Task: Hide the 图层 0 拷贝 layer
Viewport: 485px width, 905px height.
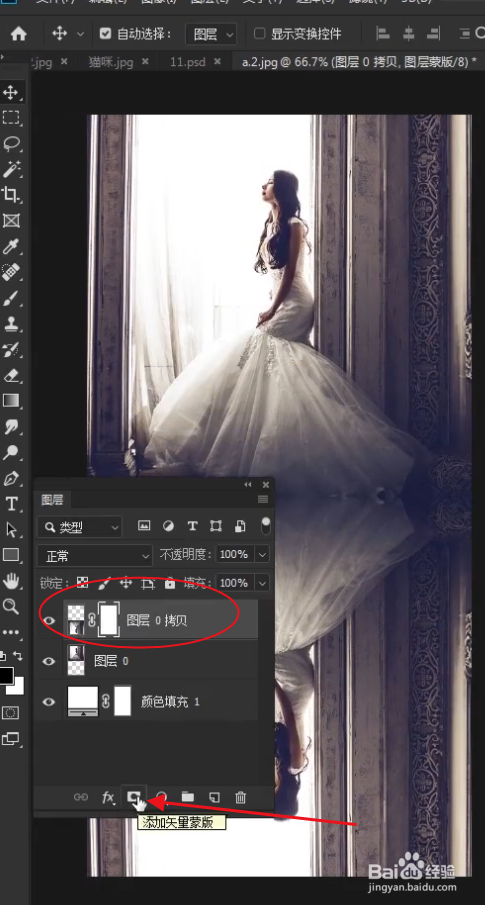Action: point(49,620)
